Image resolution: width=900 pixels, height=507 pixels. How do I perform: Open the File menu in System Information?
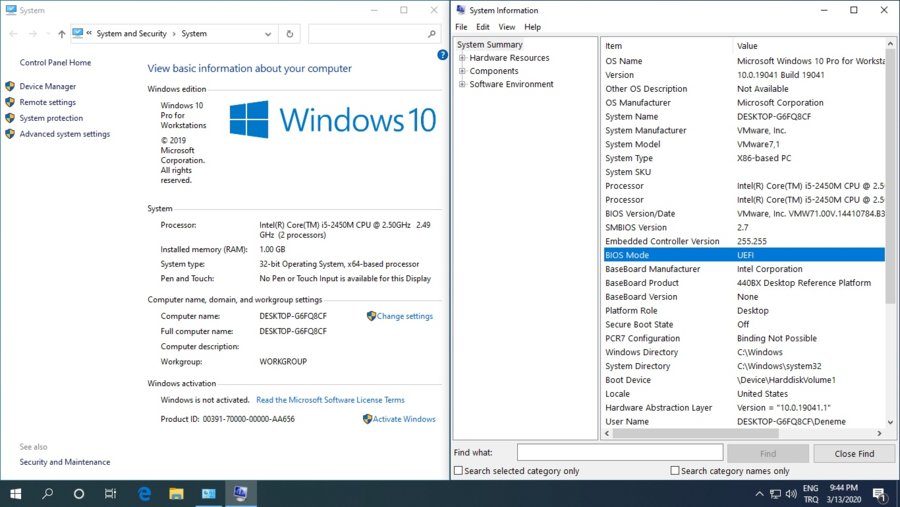(461, 27)
